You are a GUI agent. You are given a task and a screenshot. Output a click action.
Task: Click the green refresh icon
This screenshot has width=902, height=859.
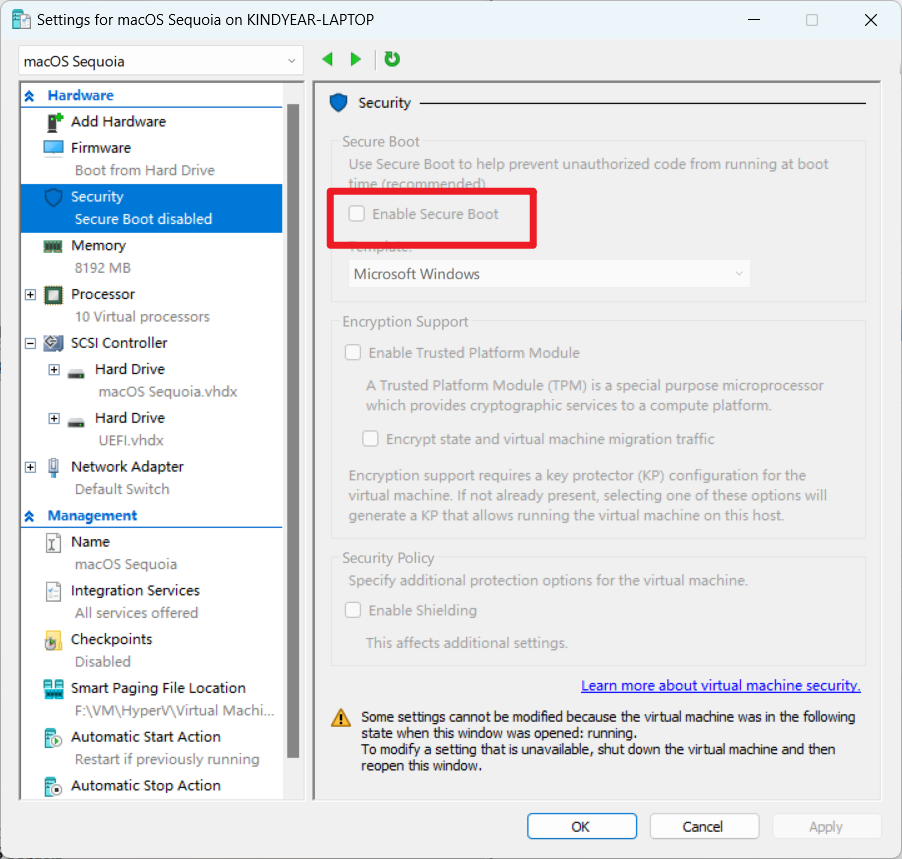tap(392, 59)
